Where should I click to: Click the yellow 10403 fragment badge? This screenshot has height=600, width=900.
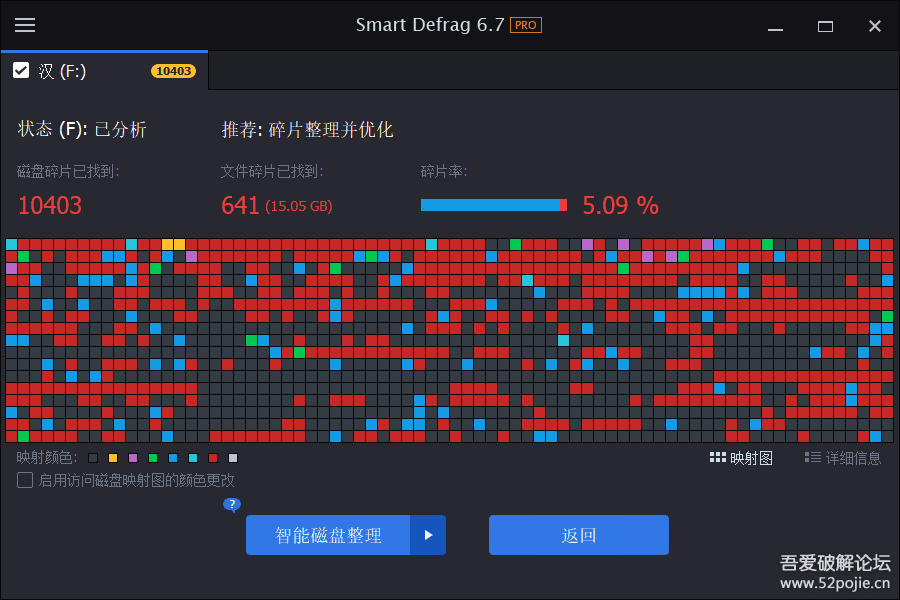(x=173, y=71)
